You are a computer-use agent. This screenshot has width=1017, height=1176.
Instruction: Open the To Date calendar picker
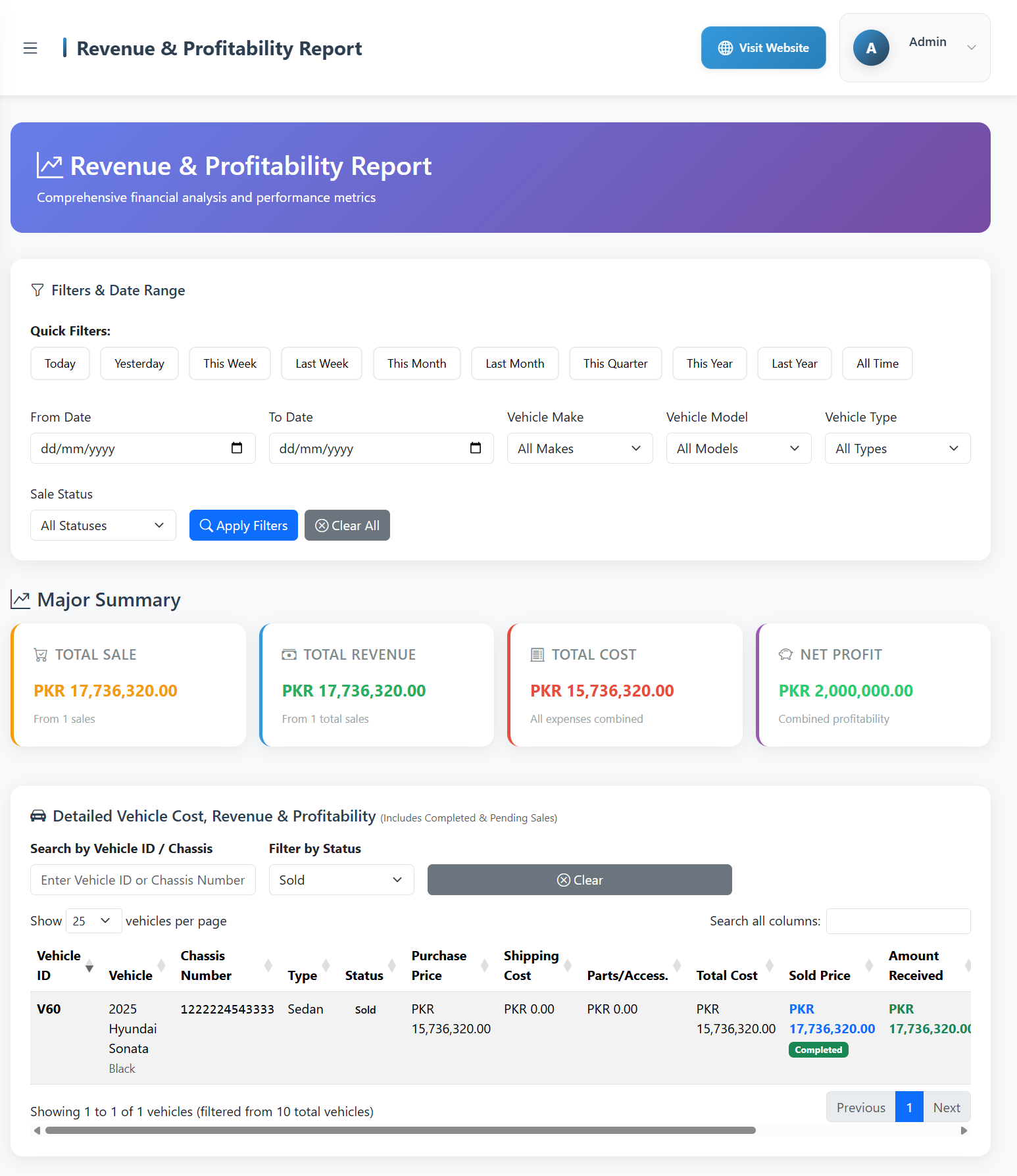(475, 448)
